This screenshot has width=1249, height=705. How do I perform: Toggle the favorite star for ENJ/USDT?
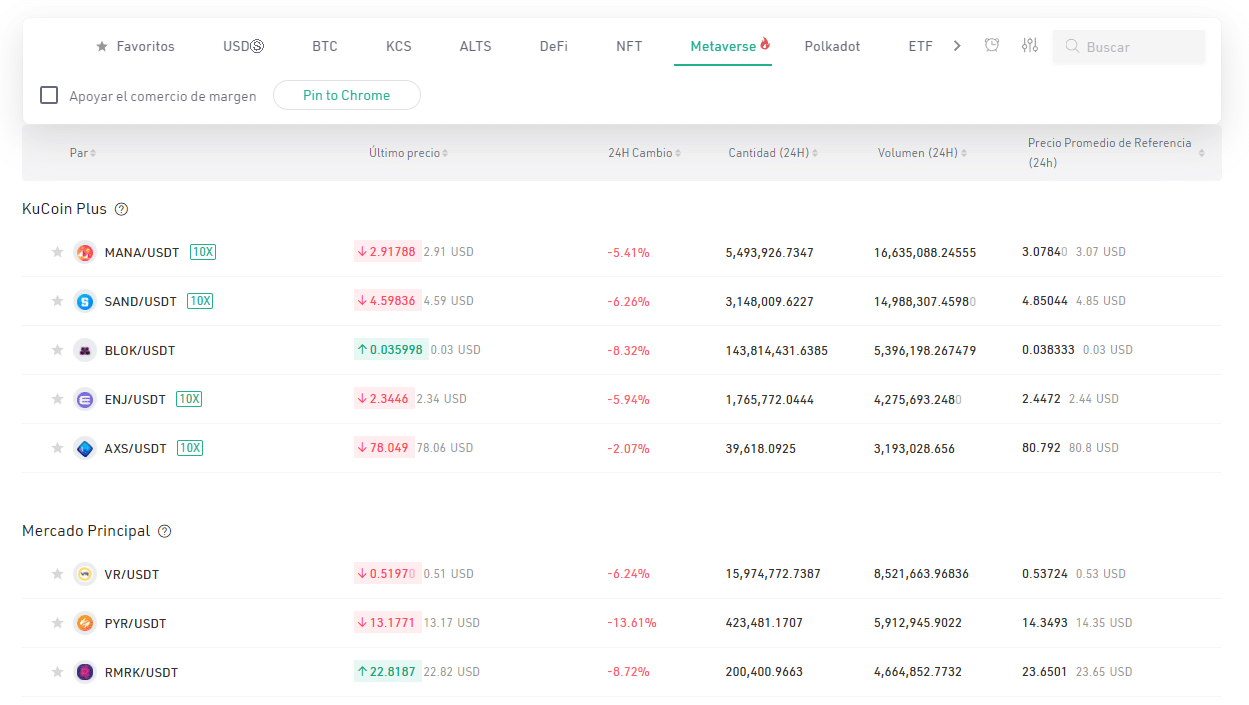pos(57,399)
